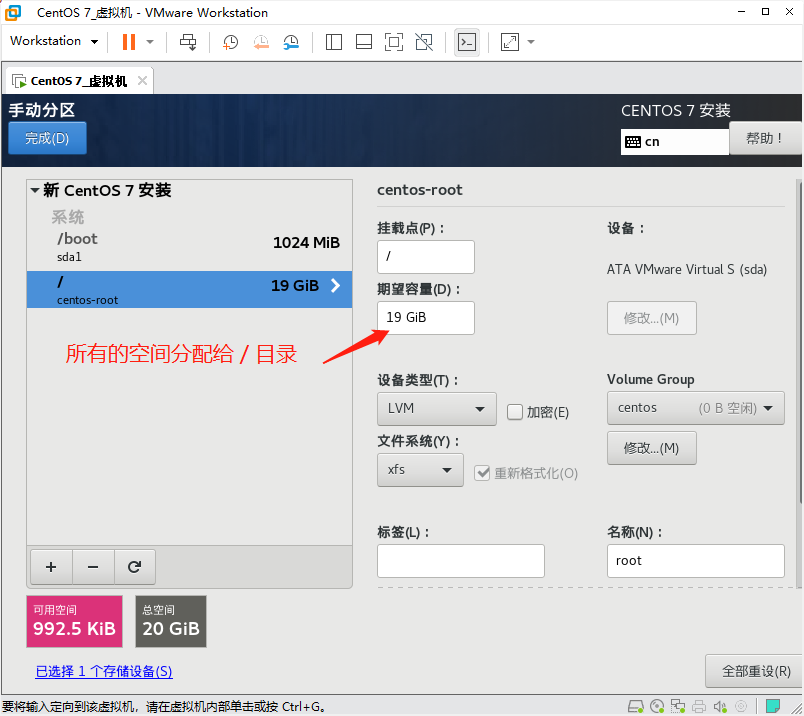Click the 可用空间 992.5 KiB indicator
This screenshot has width=804, height=716.
point(74,621)
